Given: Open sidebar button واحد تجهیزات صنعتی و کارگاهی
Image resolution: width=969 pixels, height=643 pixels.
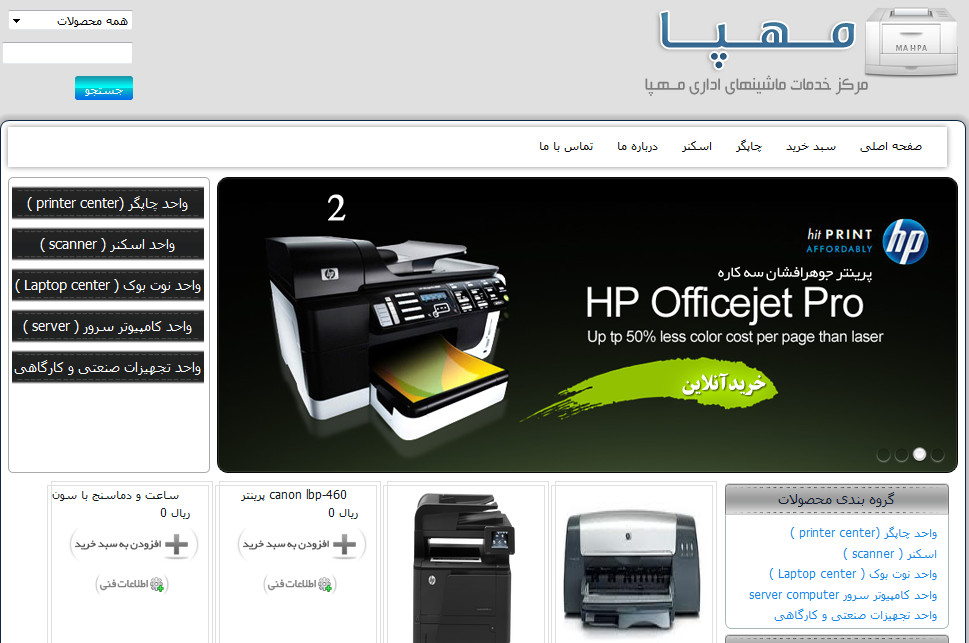Looking at the screenshot, I should (x=108, y=367).
